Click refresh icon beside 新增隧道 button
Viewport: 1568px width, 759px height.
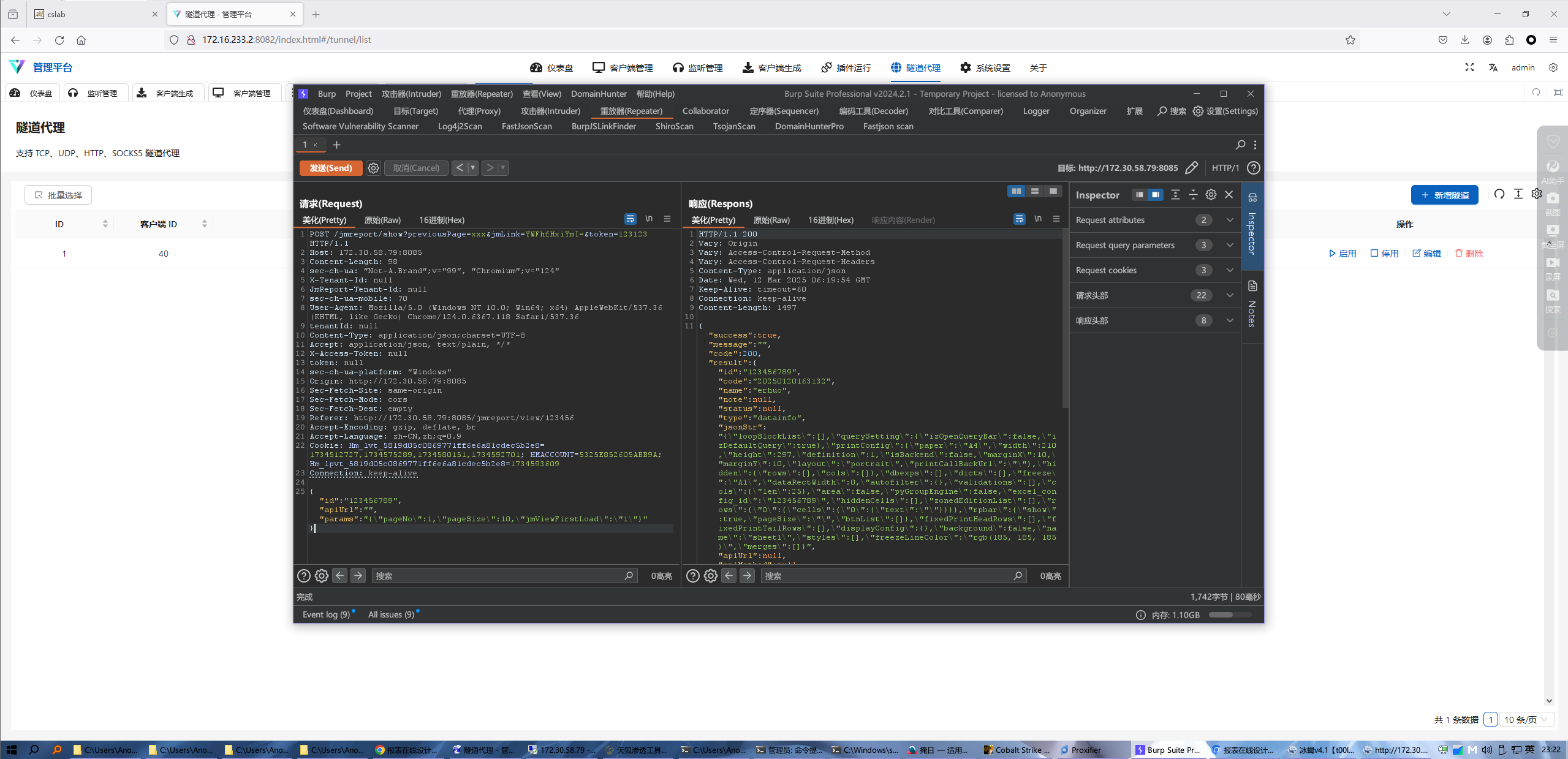click(1499, 194)
